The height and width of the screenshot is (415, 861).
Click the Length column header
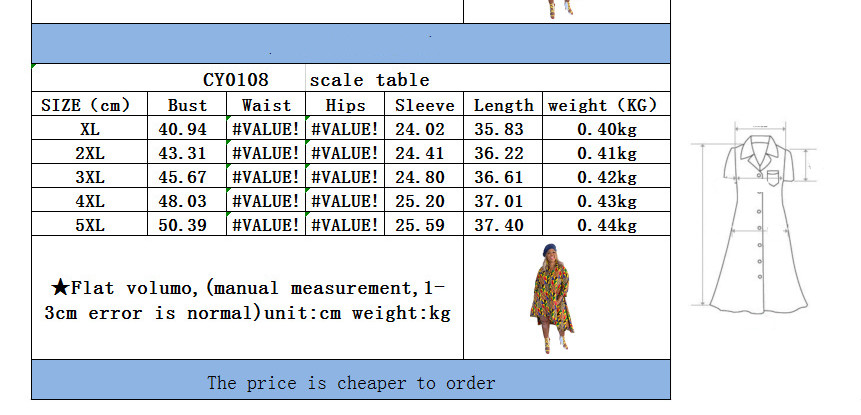pyautogui.click(x=503, y=105)
